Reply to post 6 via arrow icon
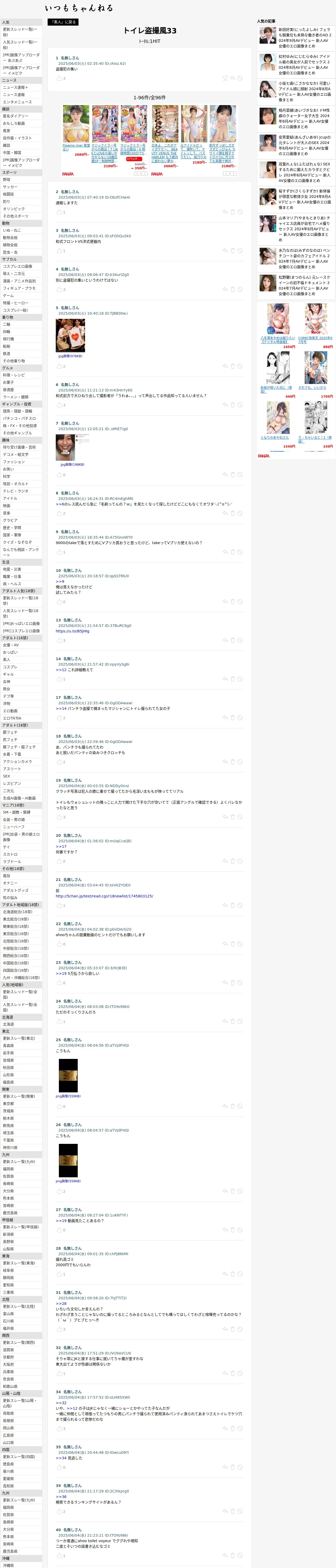Image resolution: width=336 pixels, height=1568 pixels. tap(225, 405)
